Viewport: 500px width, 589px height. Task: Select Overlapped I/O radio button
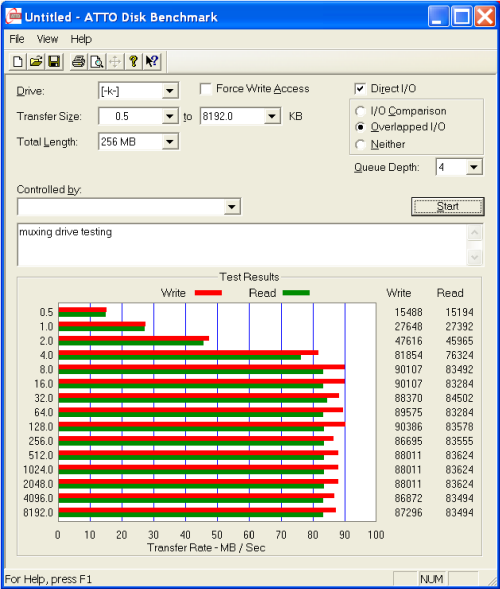360,127
